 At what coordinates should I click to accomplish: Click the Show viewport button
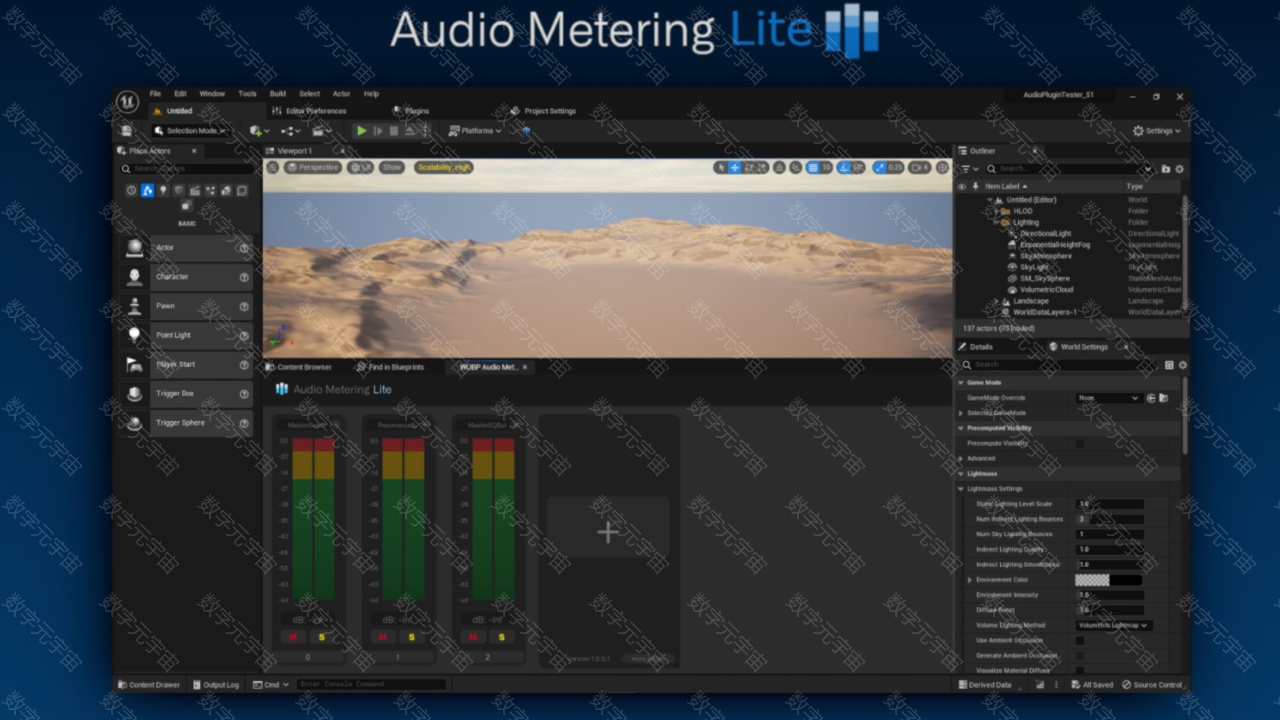392,167
